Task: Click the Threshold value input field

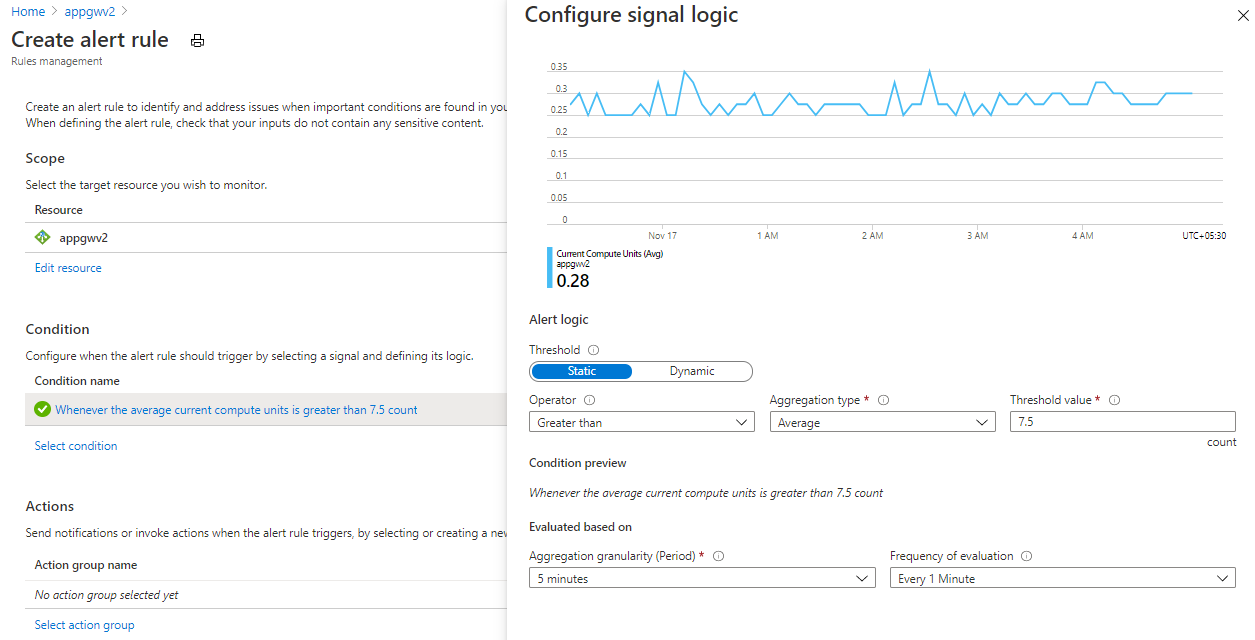Action: tap(1122, 423)
